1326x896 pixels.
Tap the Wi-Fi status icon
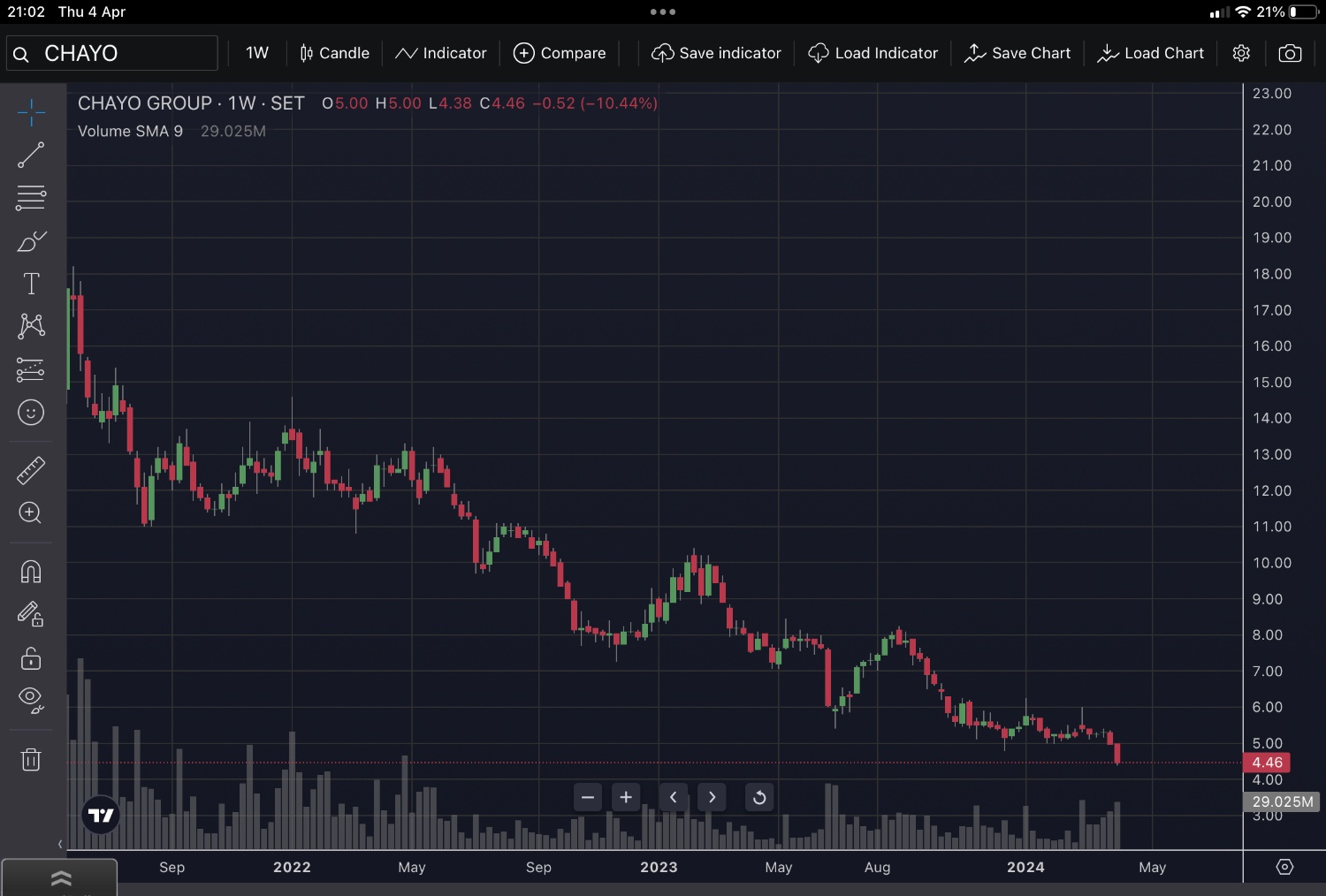click(1243, 11)
